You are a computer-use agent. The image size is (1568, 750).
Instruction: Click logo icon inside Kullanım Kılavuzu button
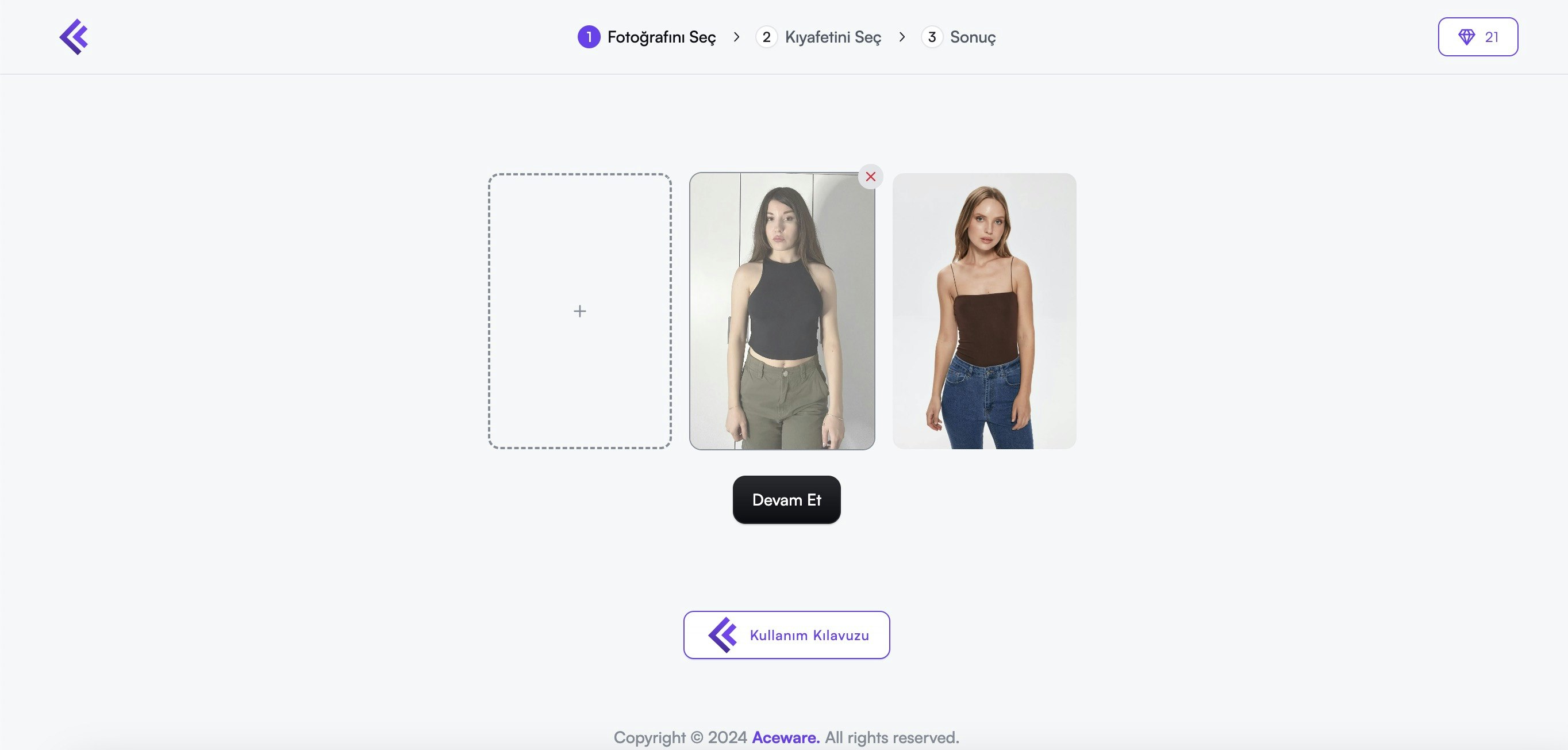[722, 635]
